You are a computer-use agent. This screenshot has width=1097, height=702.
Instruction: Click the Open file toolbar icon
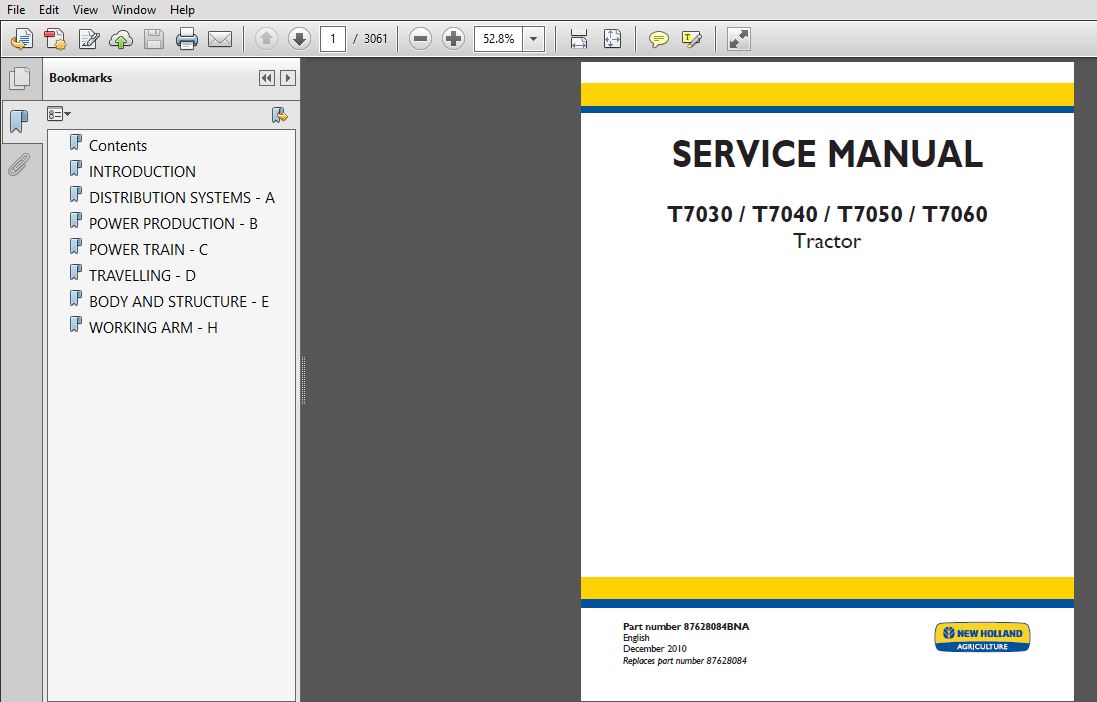22,39
